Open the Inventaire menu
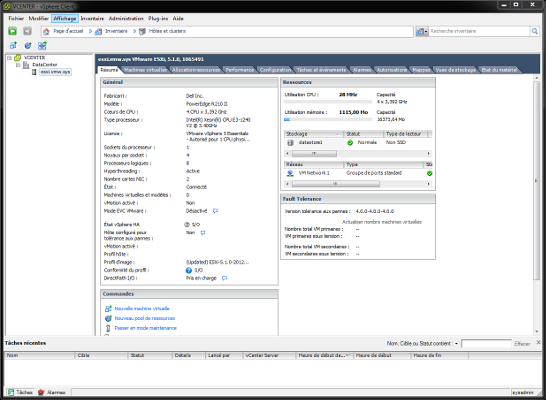The image size is (546, 400). (x=92, y=18)
